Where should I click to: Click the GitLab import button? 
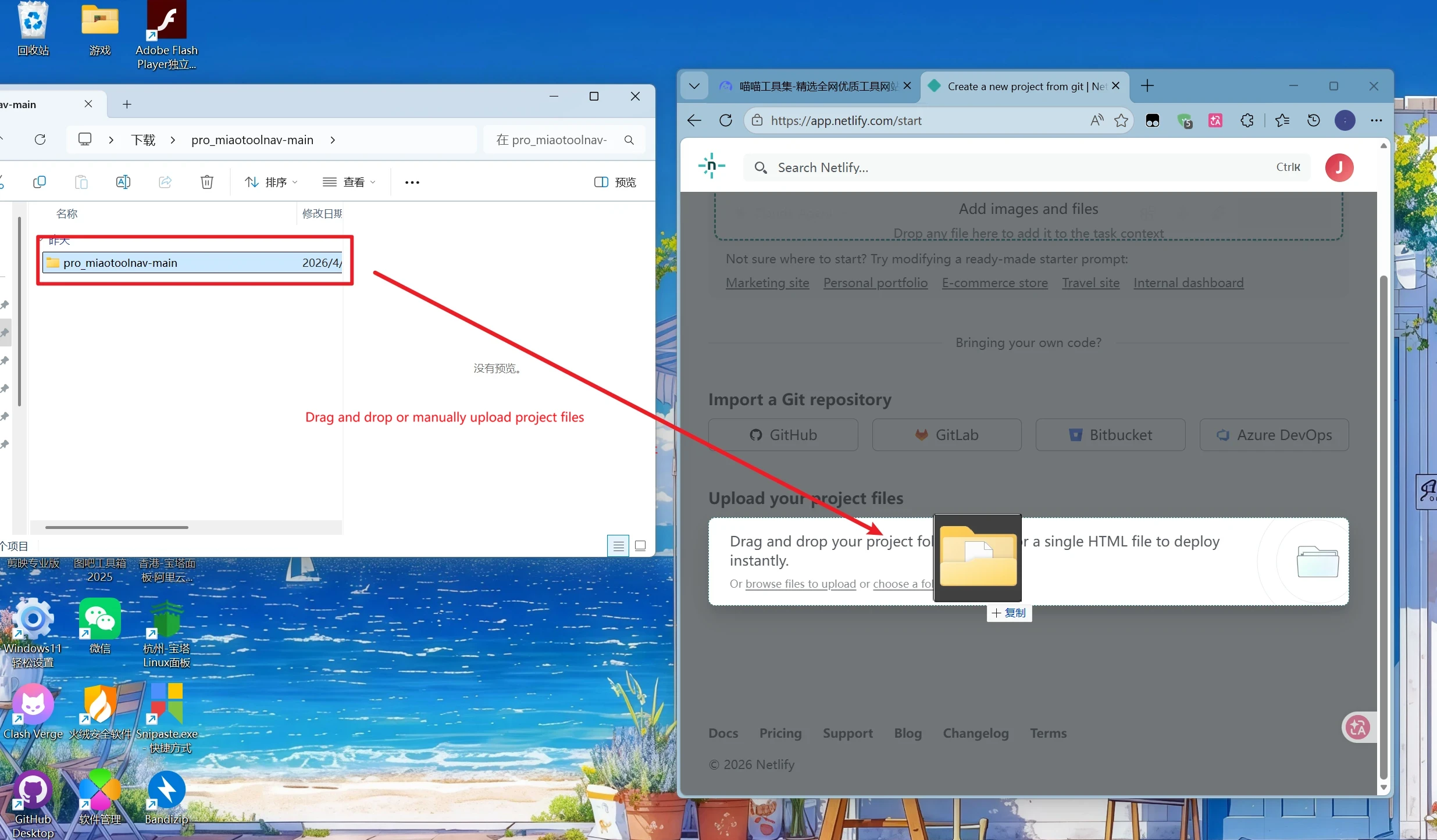[x=947, y=435]
